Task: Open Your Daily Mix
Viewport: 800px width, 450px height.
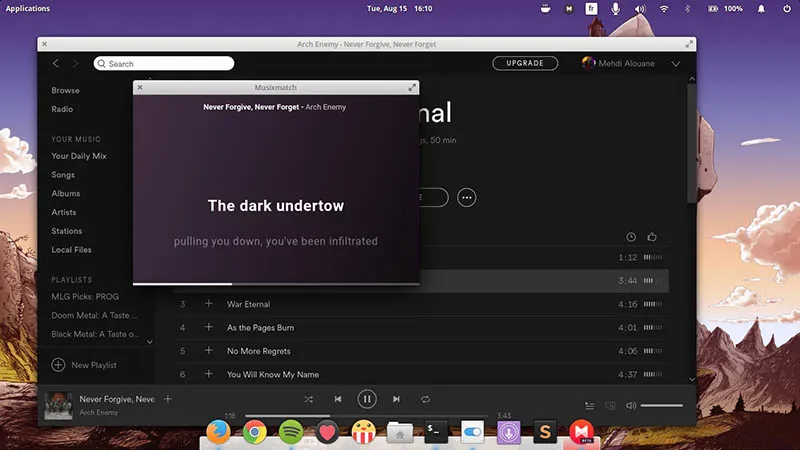Action: tap(79, 156)
